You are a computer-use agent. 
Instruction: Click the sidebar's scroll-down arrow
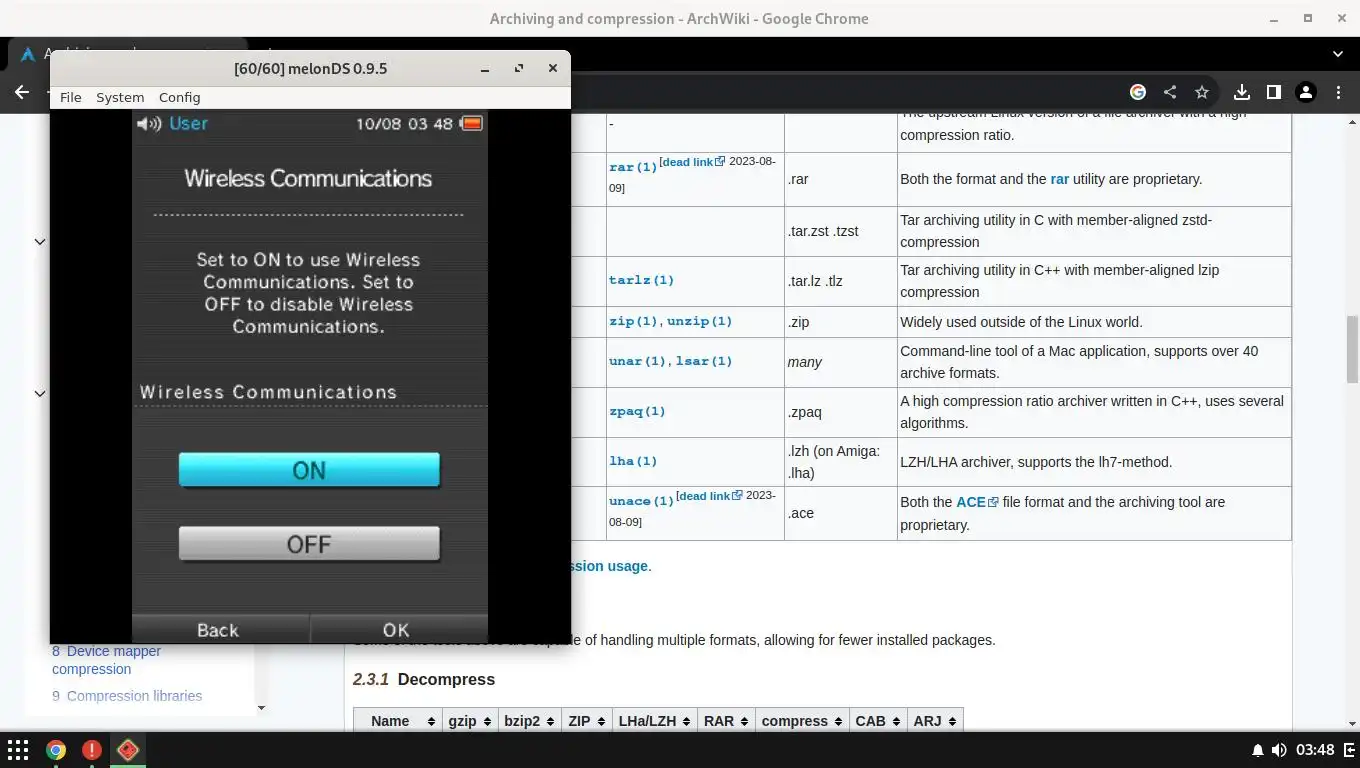point(262,708)
